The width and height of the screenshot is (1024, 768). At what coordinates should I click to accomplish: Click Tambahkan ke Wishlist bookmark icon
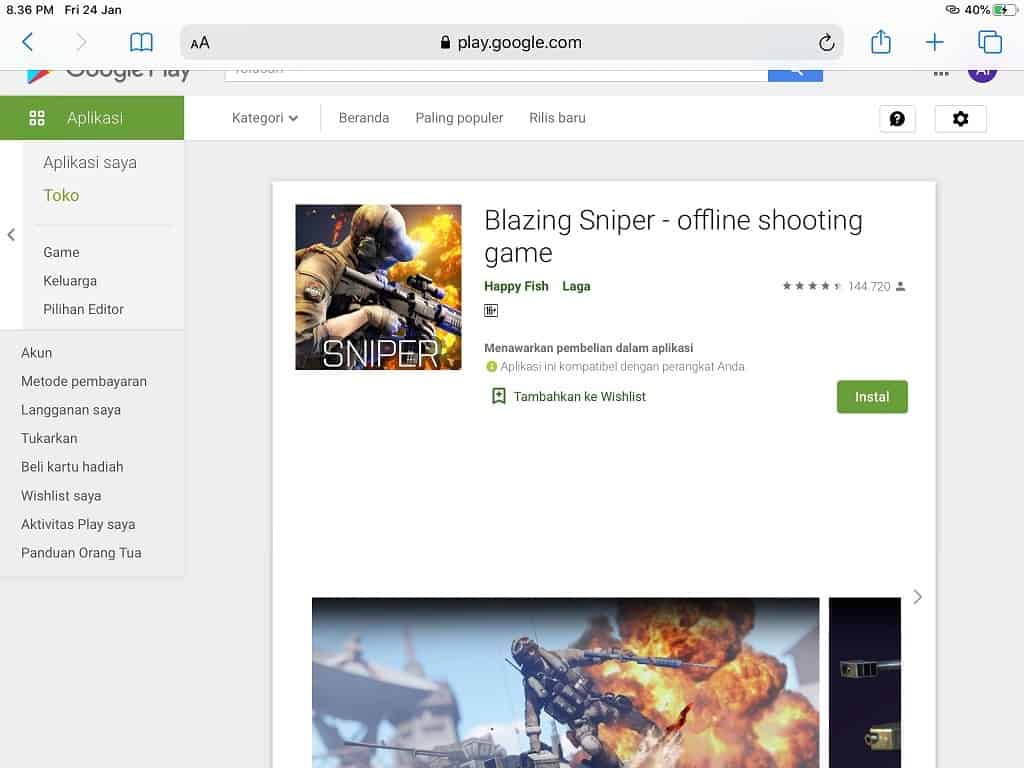(498, 396)
